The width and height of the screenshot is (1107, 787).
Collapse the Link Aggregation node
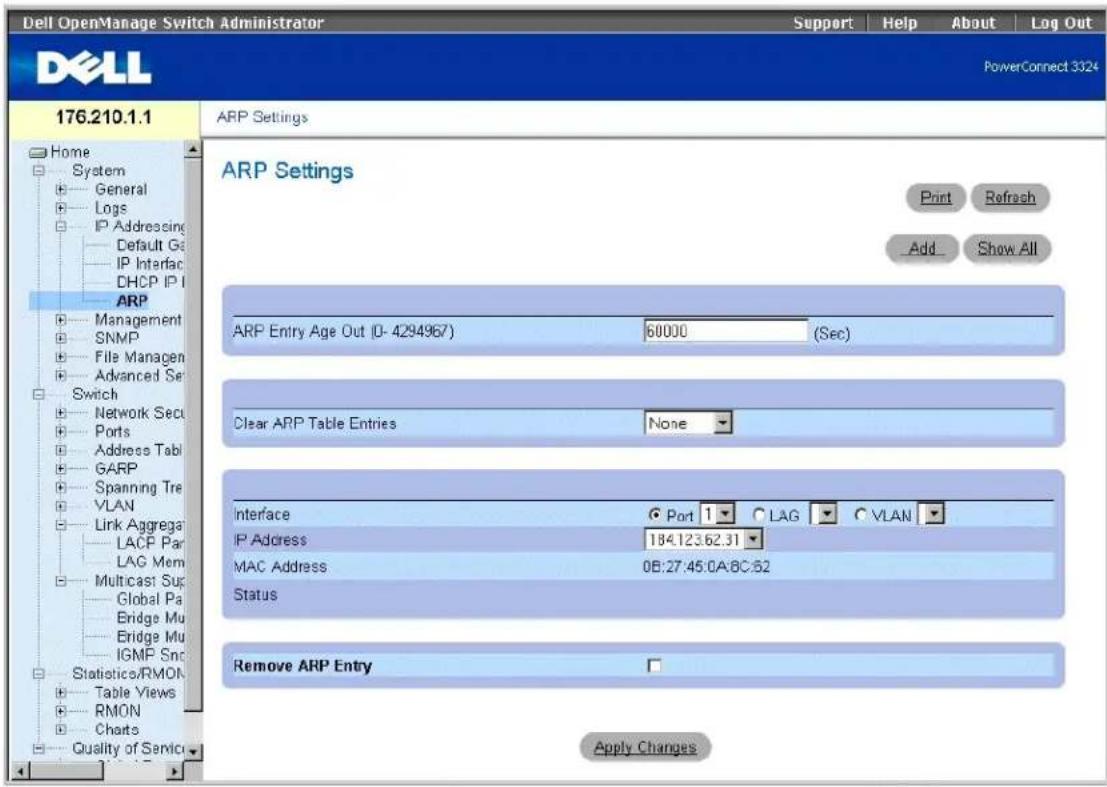[61, 525]
